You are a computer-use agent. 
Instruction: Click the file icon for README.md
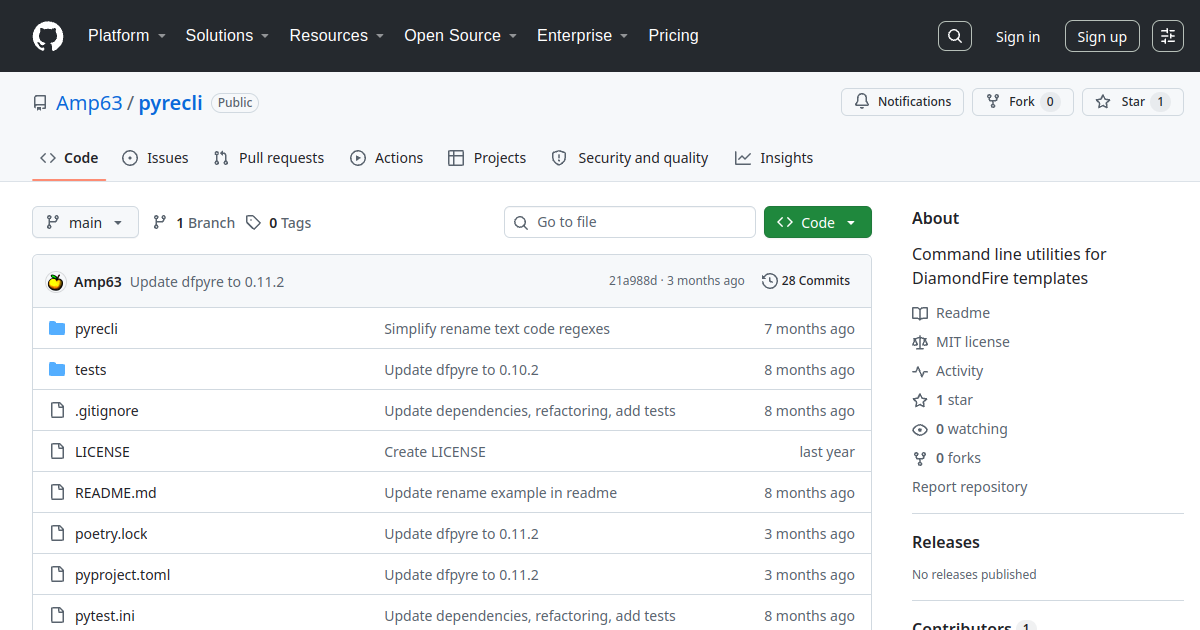[57, 493]
